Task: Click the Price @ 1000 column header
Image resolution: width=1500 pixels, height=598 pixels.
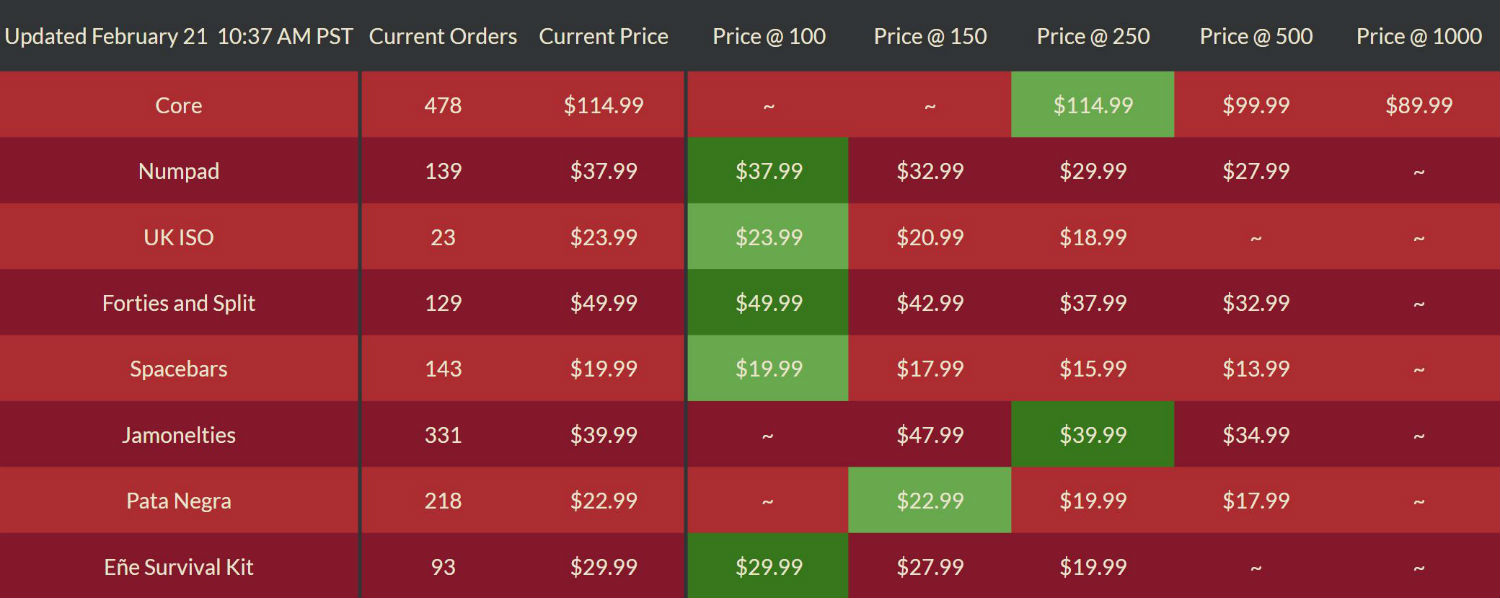Action: [1419, 37]
